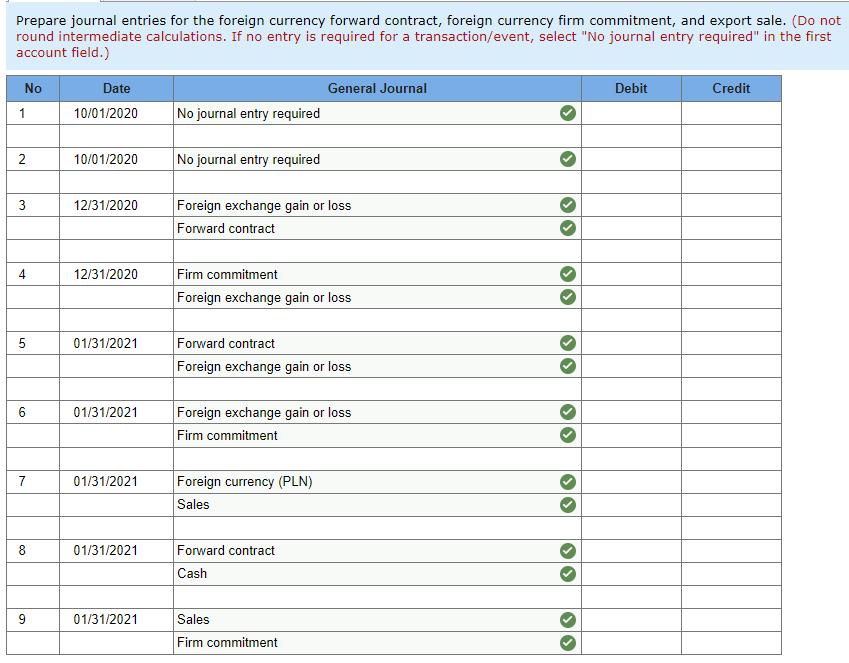This screenshot has width=849, height=663.
Task: Open entry 3 Foreign exchange gain or loss account field
Action: (x=377, y=205)
